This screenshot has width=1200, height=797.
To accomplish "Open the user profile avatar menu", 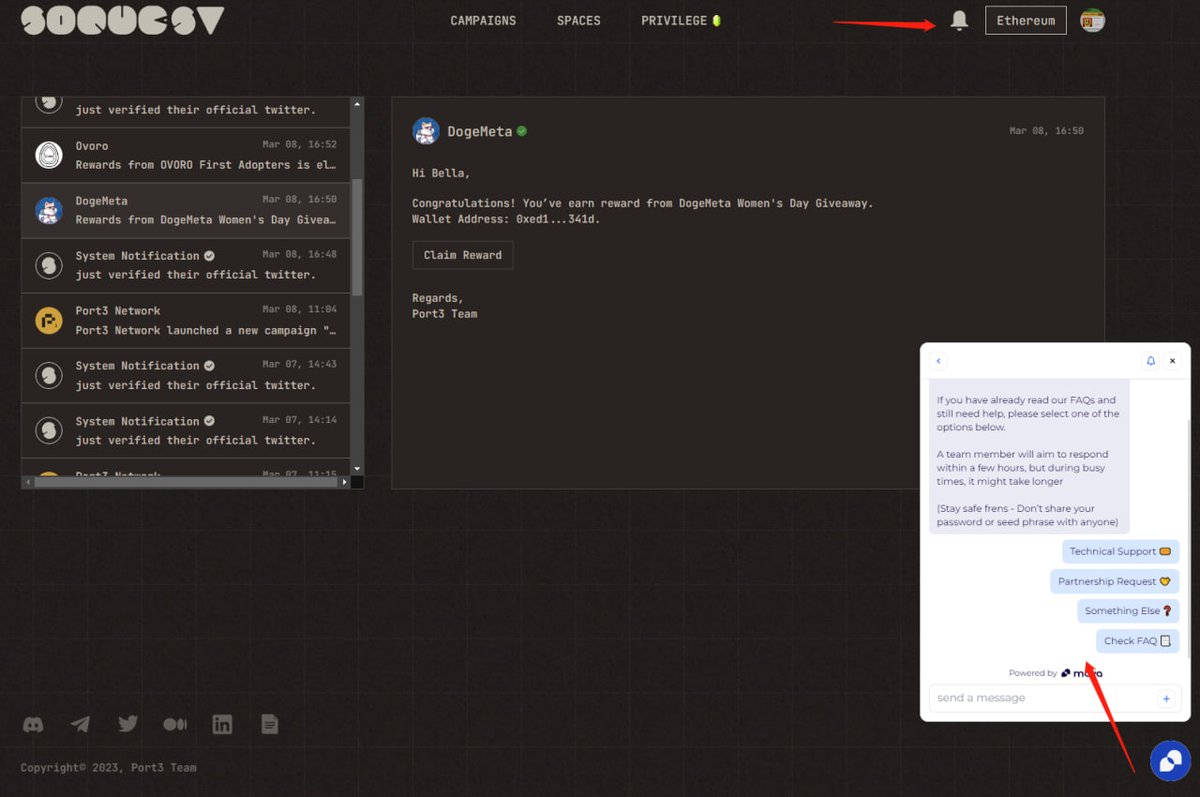I will coord(1092,20).
